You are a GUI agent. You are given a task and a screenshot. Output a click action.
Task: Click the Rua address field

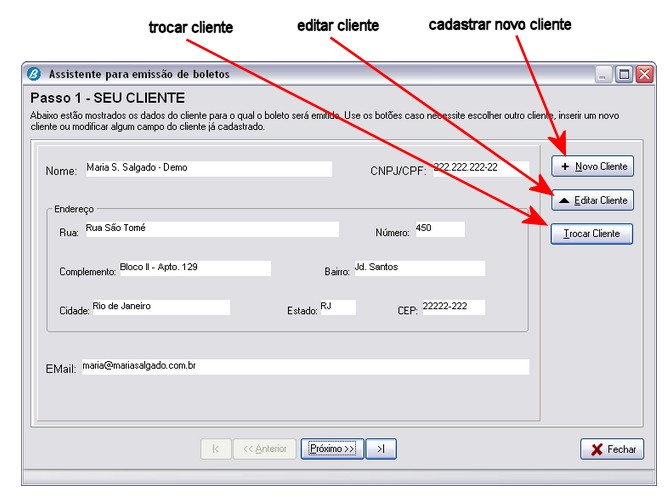210,229
